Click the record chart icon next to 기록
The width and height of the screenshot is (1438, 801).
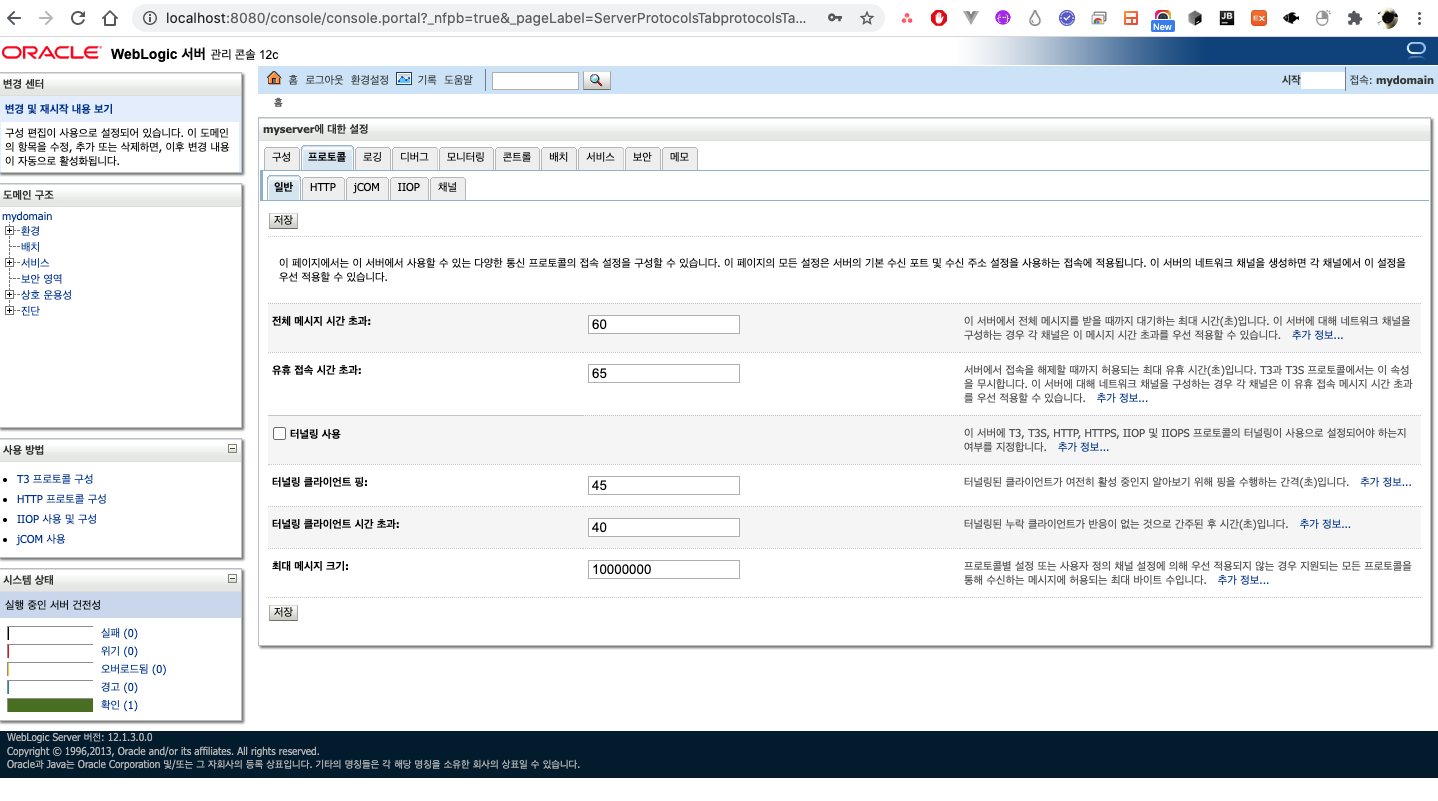tap(404, 79)
